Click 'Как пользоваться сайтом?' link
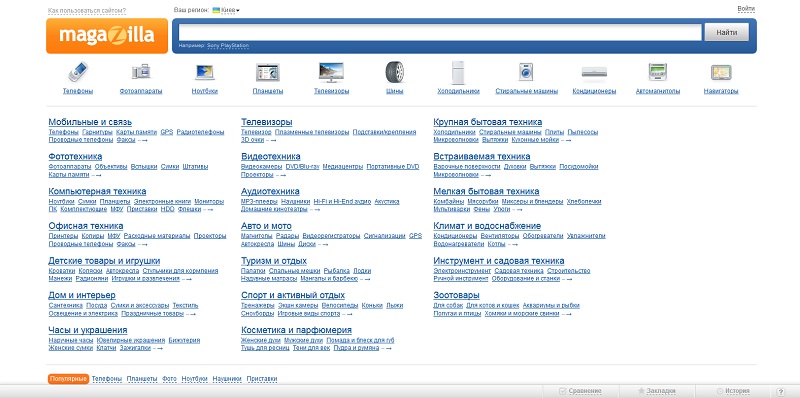 87,11
